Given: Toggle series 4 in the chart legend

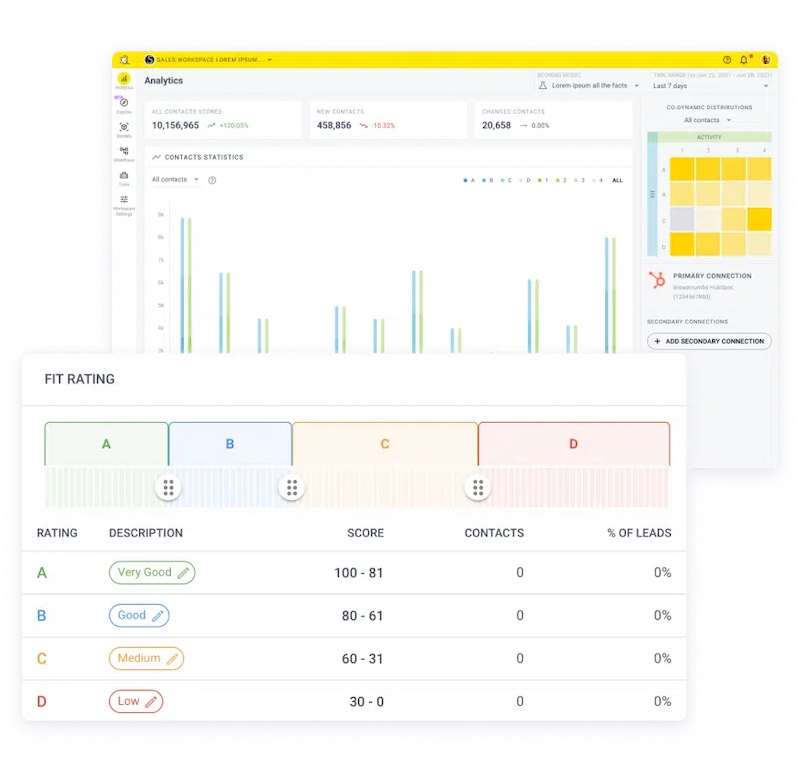Looking at the screenshot, I should 598,180.
